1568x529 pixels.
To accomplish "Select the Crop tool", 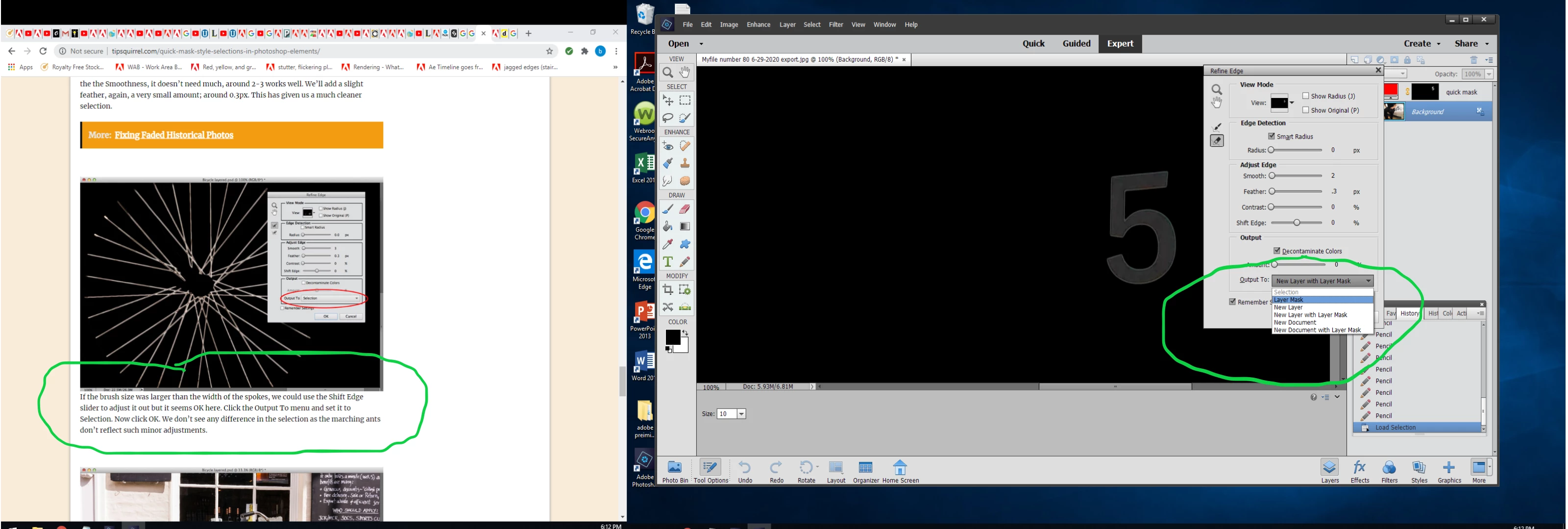I will click(x=668, y=290).
